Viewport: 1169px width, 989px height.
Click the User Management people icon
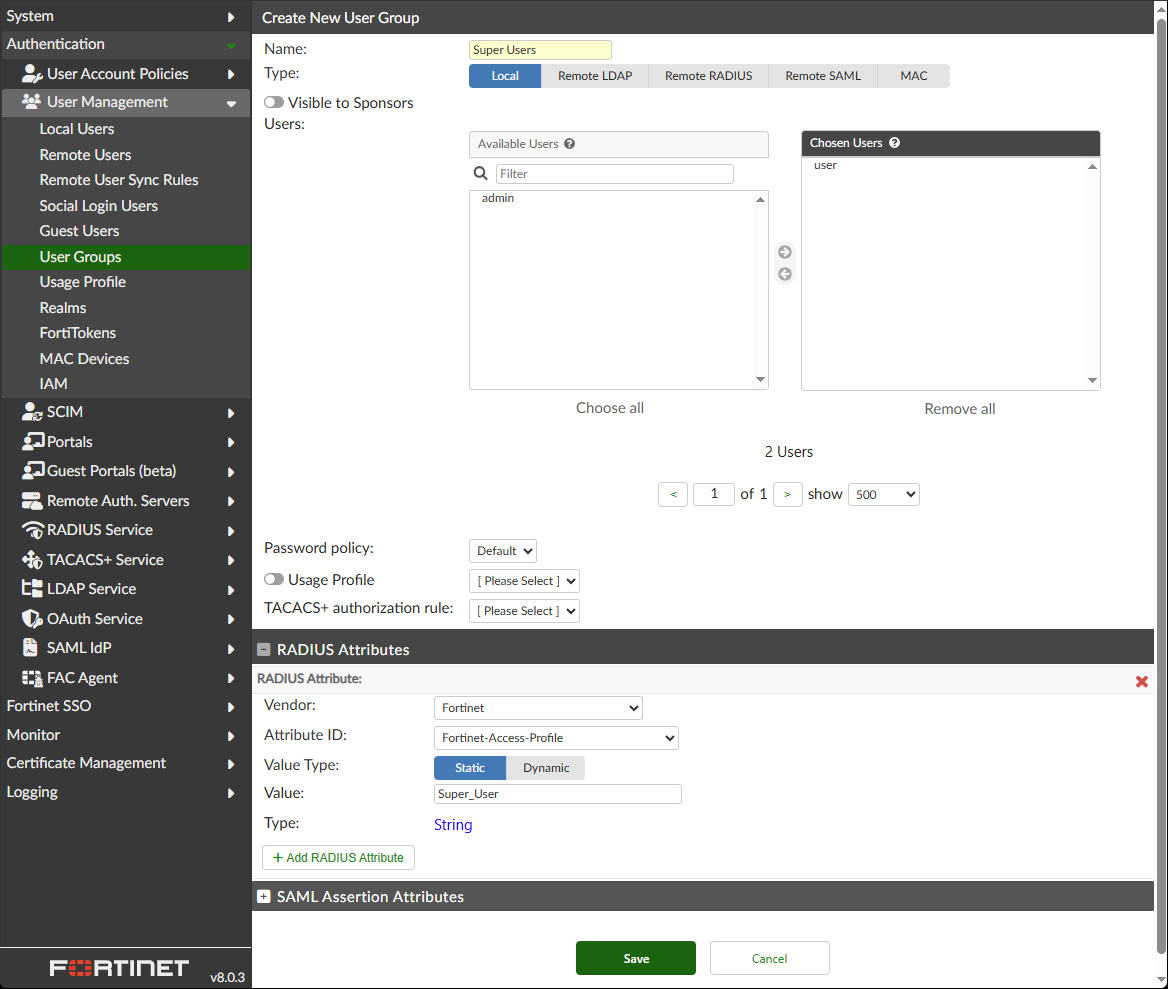[31, 101]
